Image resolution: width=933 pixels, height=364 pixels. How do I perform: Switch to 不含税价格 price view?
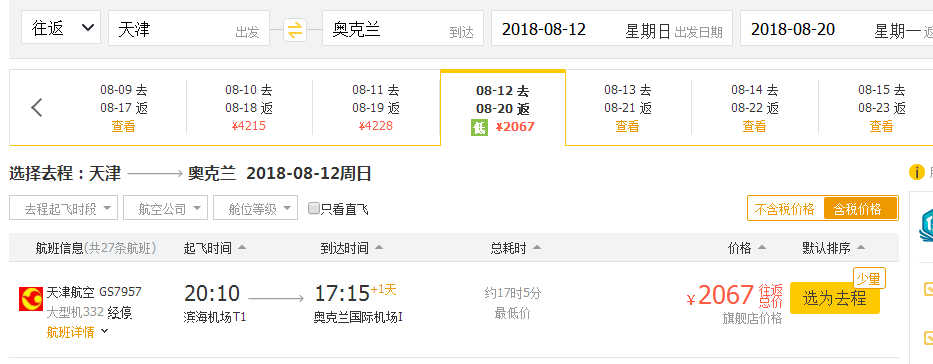785,209
